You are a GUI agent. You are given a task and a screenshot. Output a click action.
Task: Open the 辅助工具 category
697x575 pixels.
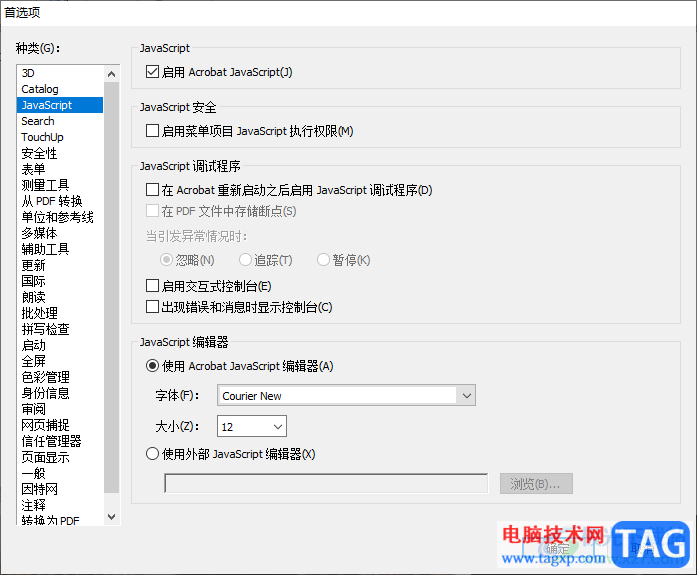[60, 249]
